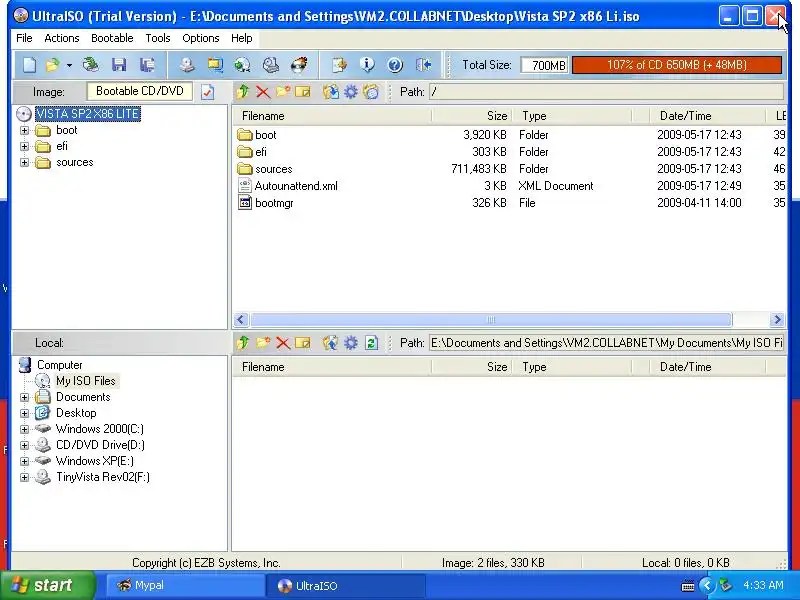
Task: Sort image files by Date/Time column header
Action: click(x=707, y=116)
